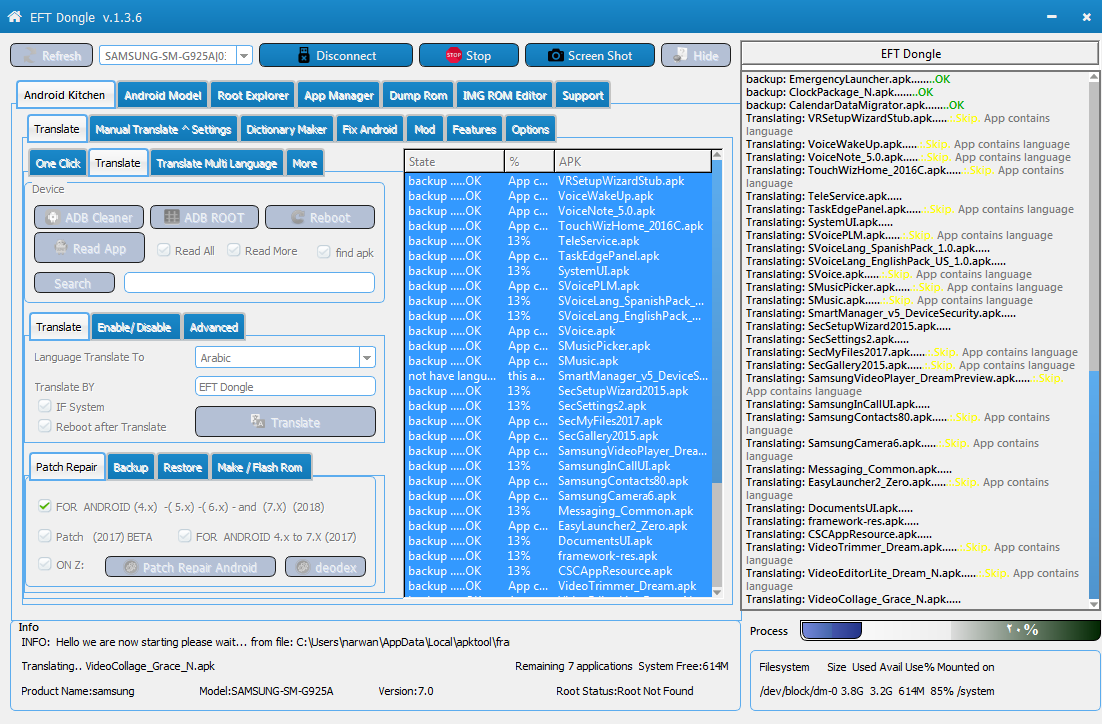Open the SAMSUNG-SM-G925A device dropdown

244,56
